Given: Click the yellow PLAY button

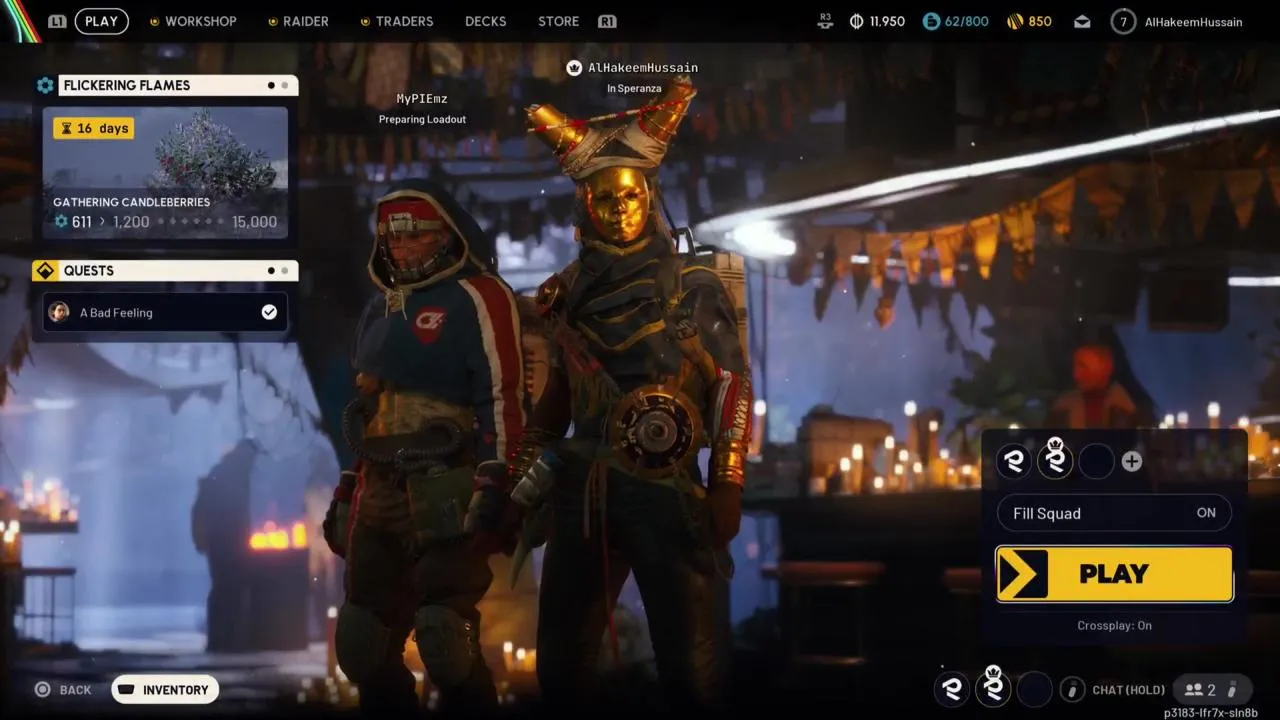Looking at the screenshot, I should click(1114, 574).
